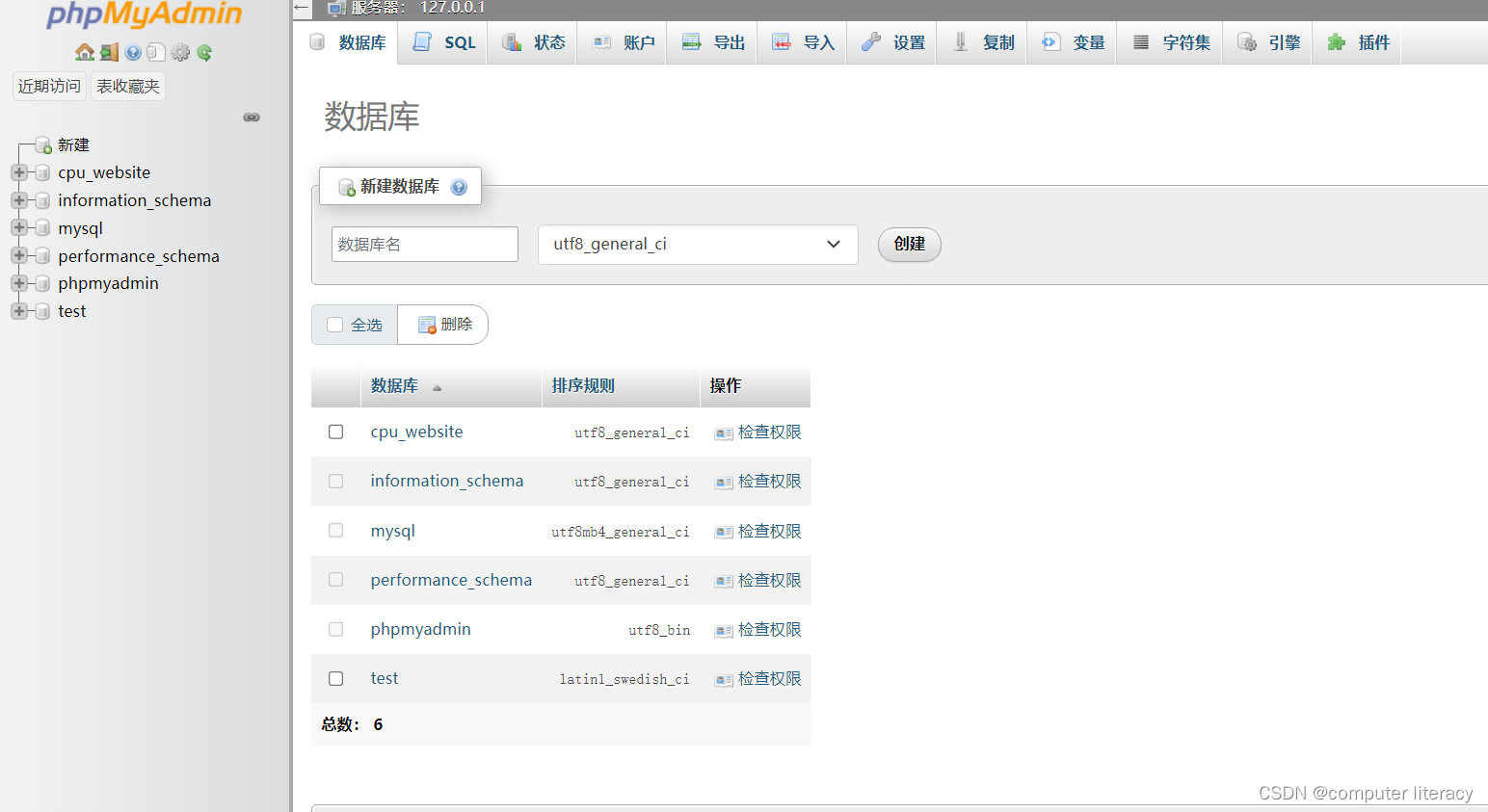Expand test node in the tree
Image resolution: width=1488 pixels, height=812 pixels.
pyautogui.click(x=18, y=311)
